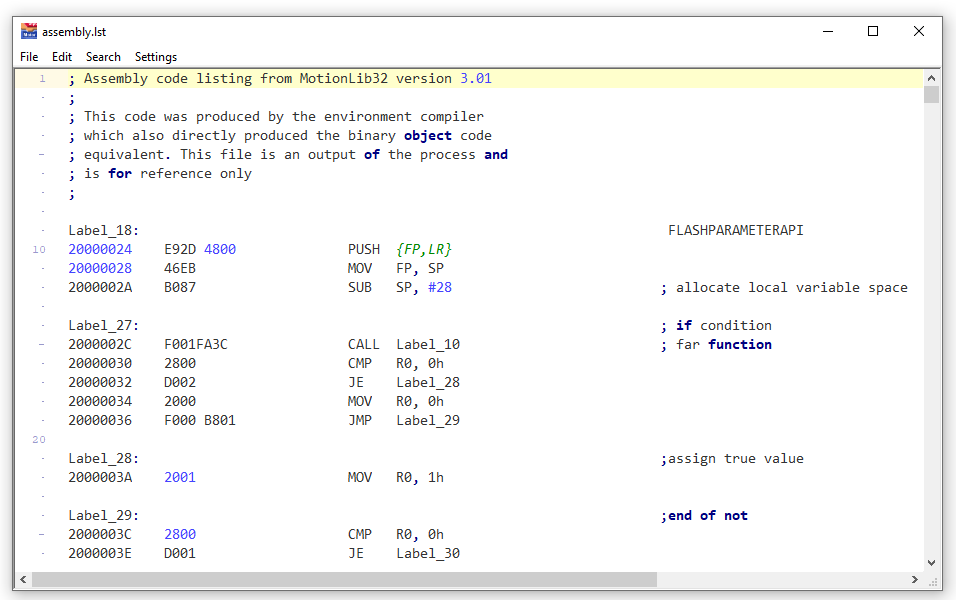956x600 pixels.
Task: Click opcode E92D 4800
Action: click(200, 249)
